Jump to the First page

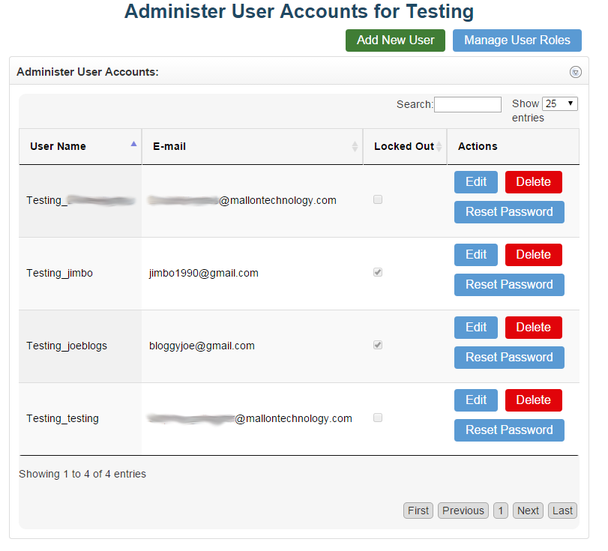coord(418,511)
